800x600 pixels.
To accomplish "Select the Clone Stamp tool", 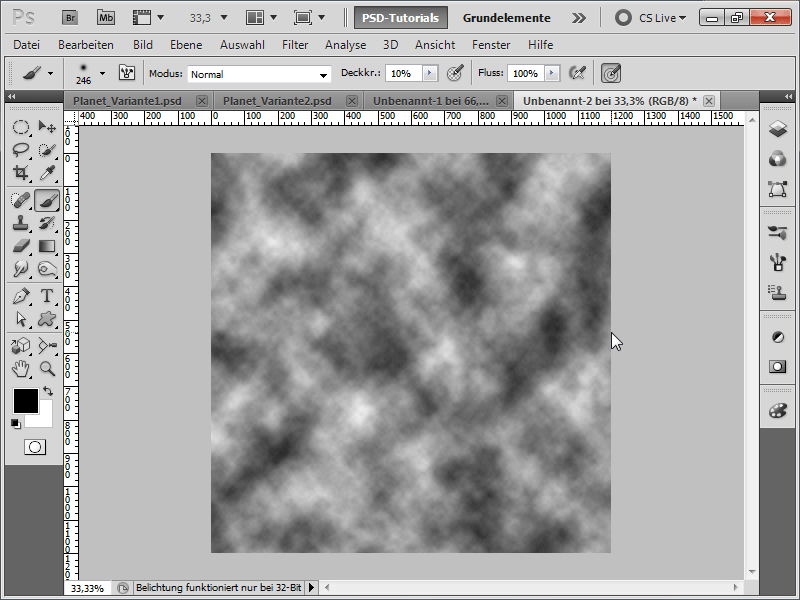I will point(20,223).
